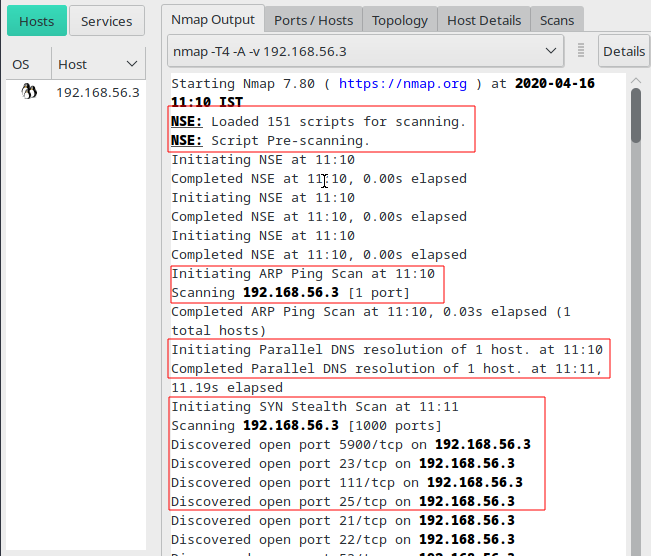Click the 'open port 23/tcp' line
The width and height of the screenshot is (651, 556).
(343, 463)
